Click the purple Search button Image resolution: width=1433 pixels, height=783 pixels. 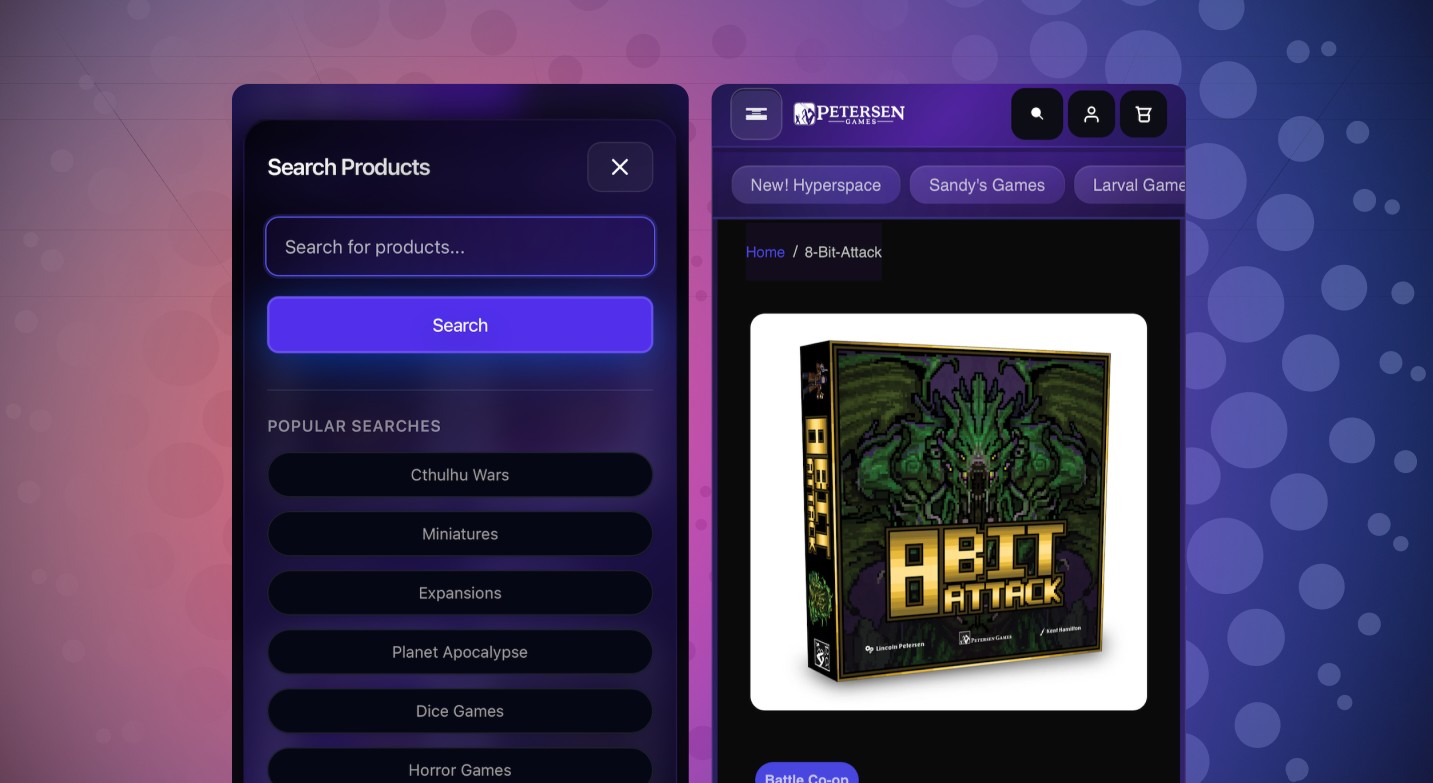460,325
